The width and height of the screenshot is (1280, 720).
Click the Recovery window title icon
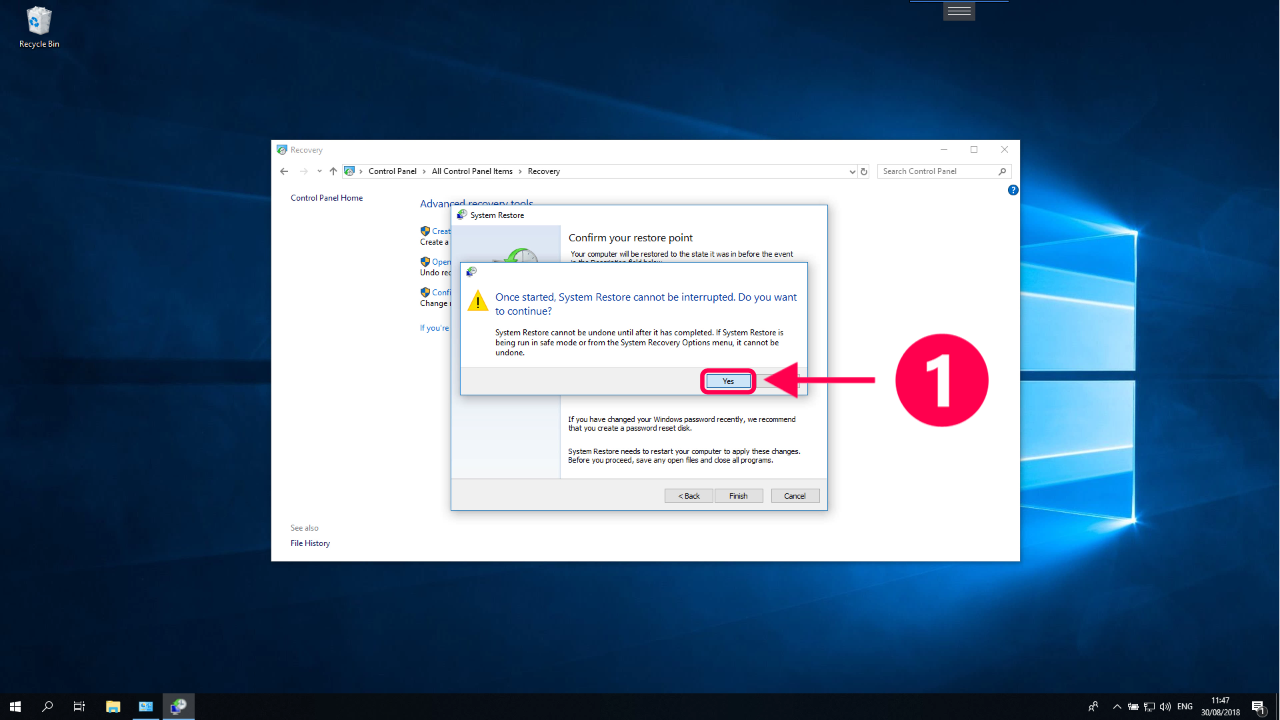tap(282, 150)
